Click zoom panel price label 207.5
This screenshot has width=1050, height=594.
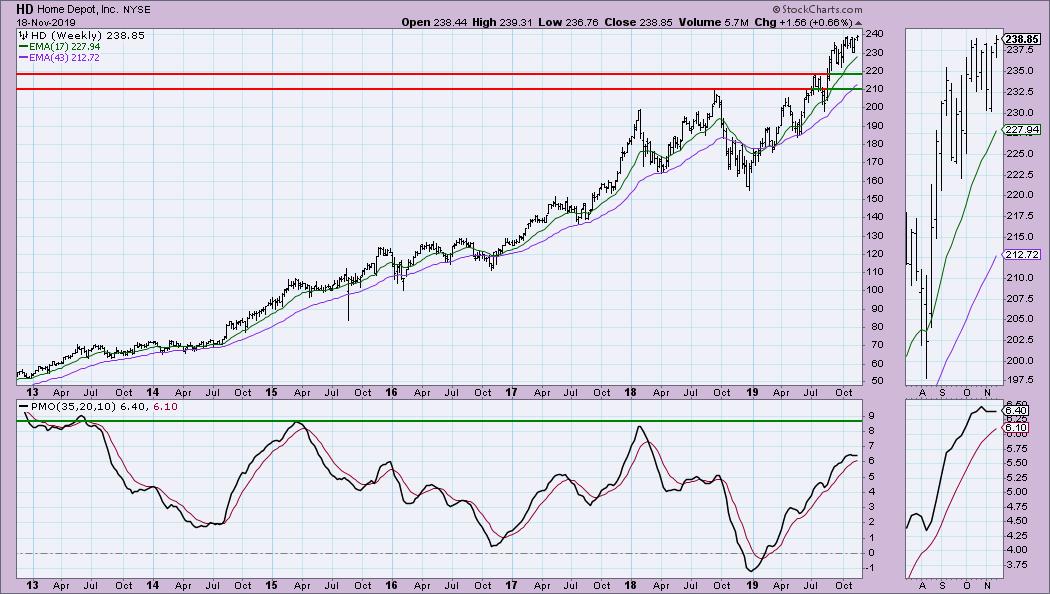(x=1019, y=298)
